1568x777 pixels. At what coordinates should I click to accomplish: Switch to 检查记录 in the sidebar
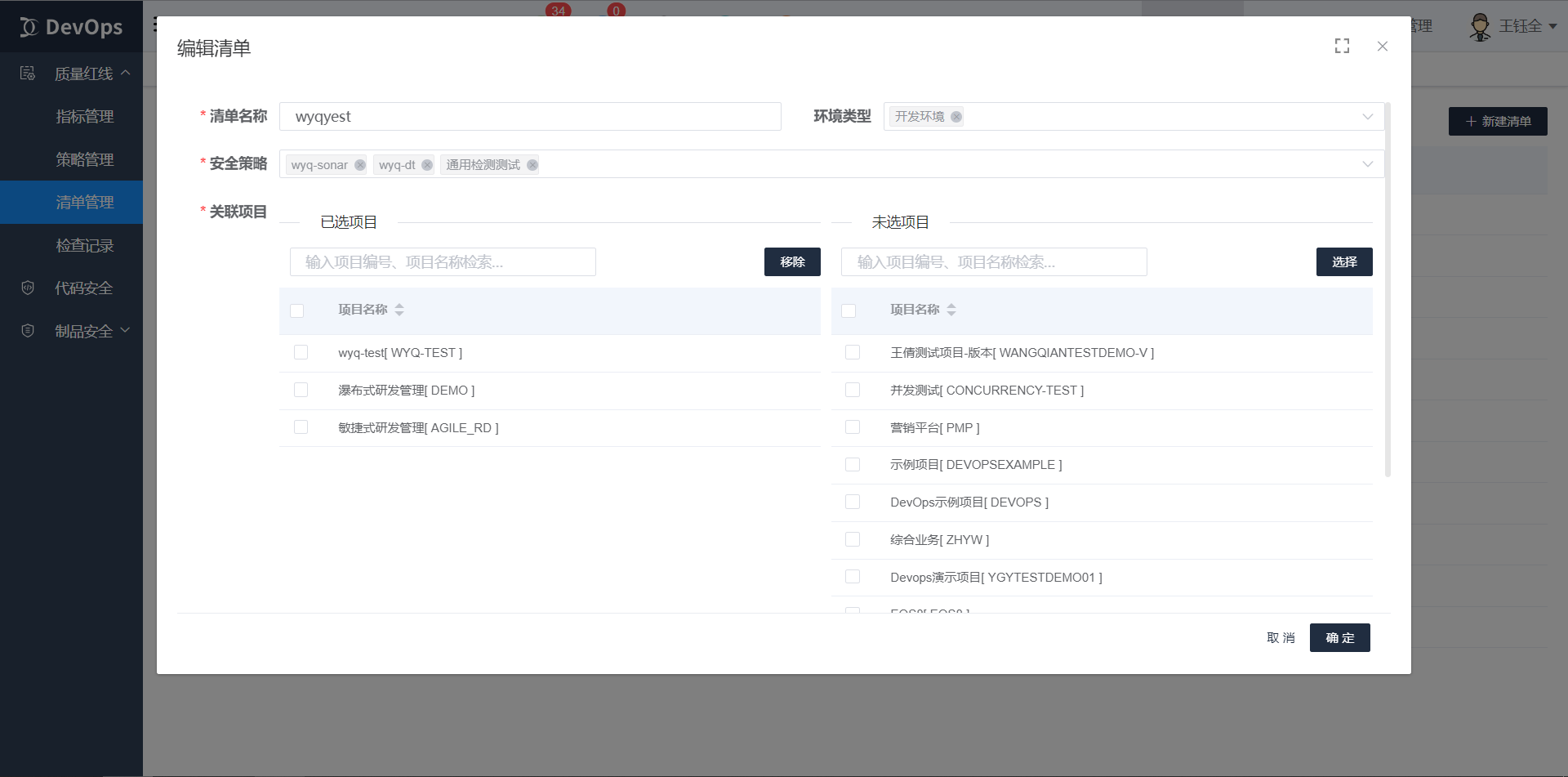pyautogui.click(x=84, y=245)
